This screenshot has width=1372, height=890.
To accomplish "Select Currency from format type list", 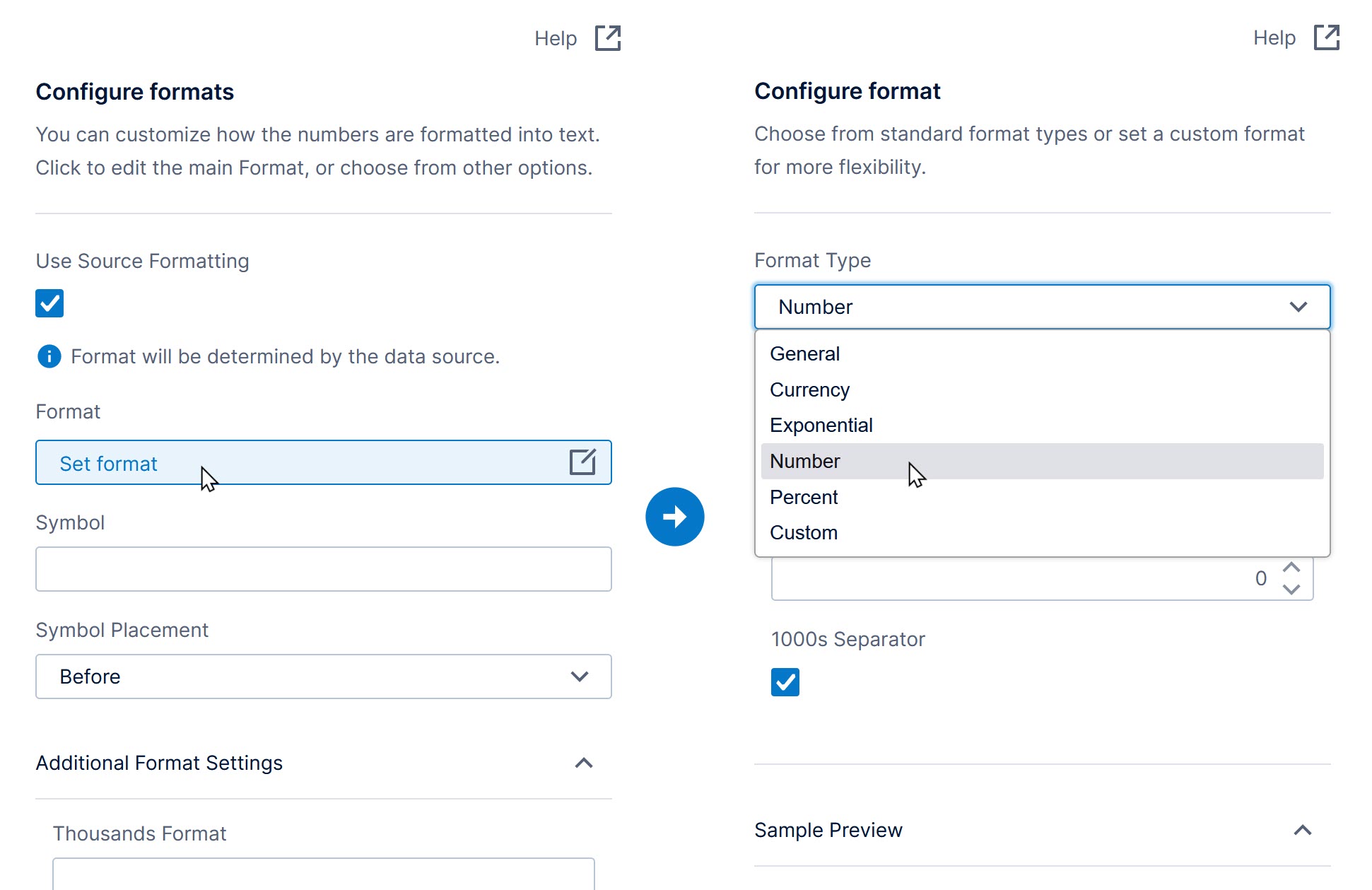I will pyautogui.click(x=809, y=390).
